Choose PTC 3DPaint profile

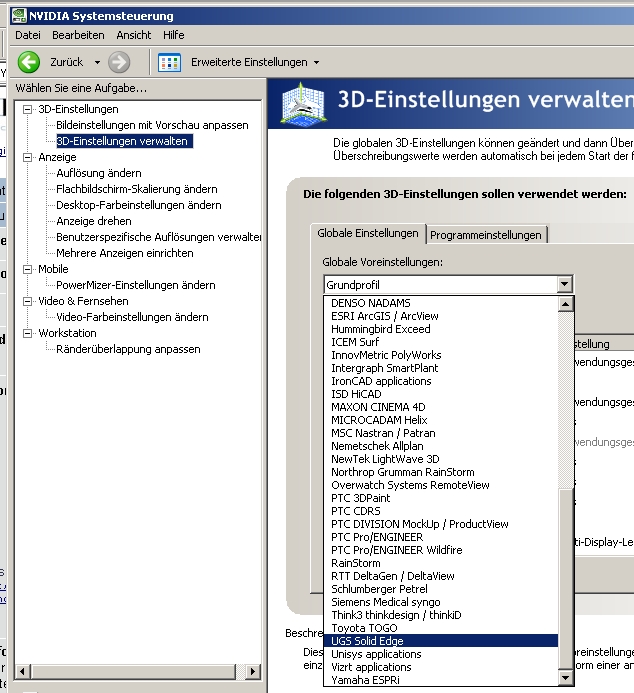(x=441, y=498)
